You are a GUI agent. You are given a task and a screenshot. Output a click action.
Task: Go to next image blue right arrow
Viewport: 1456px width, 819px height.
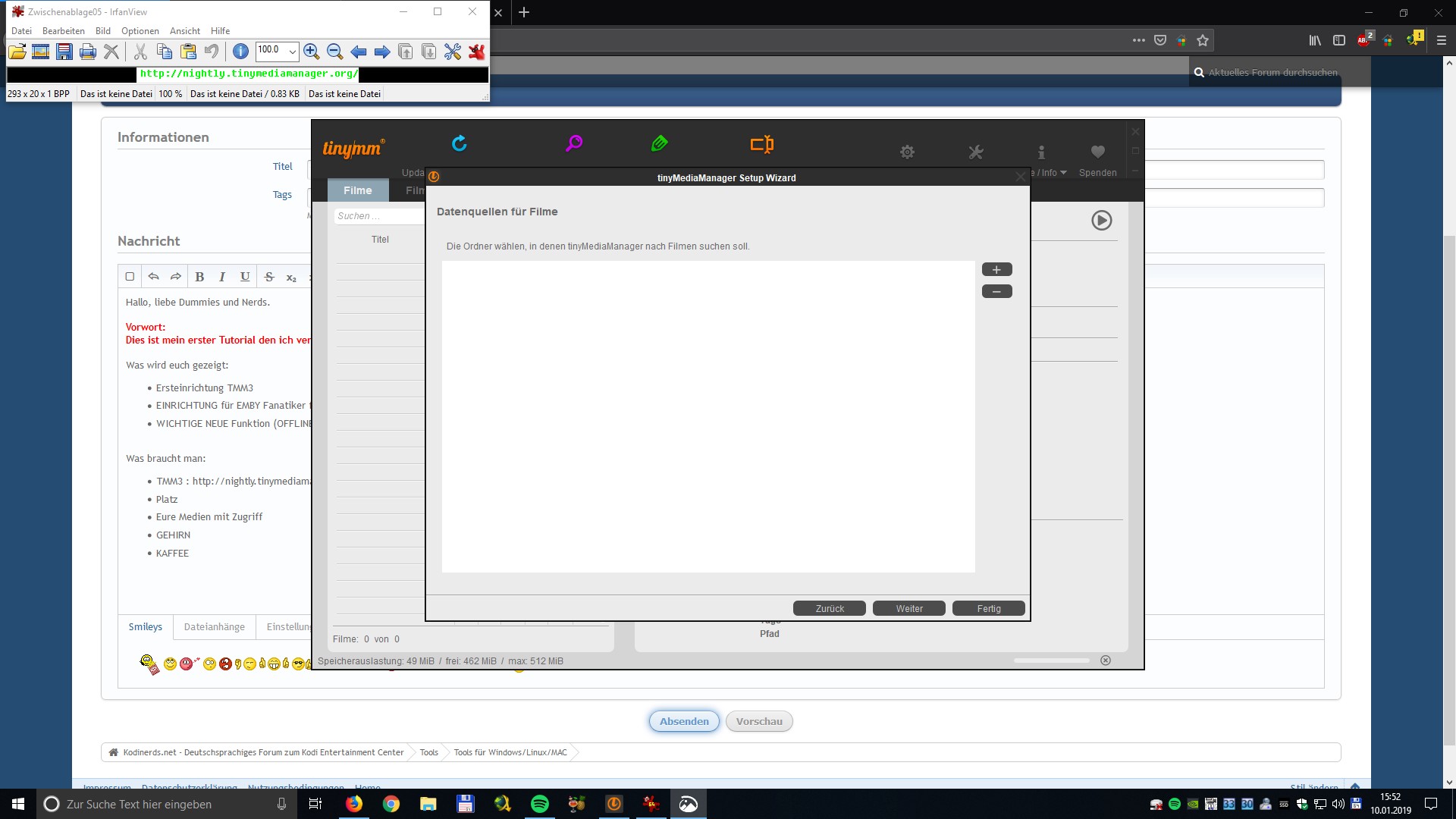pyautogui.click(x=382, y=52)
